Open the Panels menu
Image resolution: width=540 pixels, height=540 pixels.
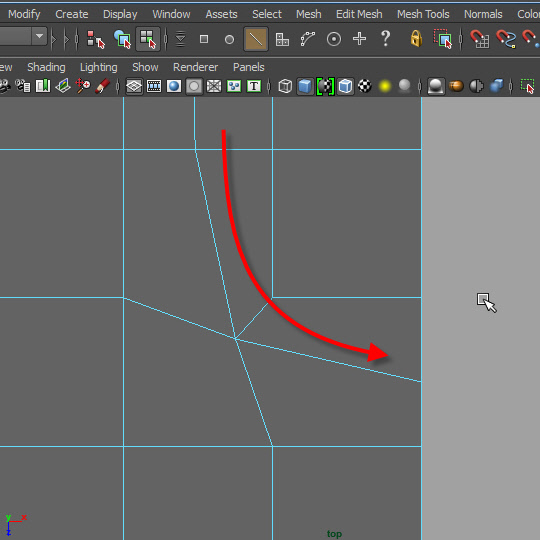pyautogui.click(x=249, y=67)
